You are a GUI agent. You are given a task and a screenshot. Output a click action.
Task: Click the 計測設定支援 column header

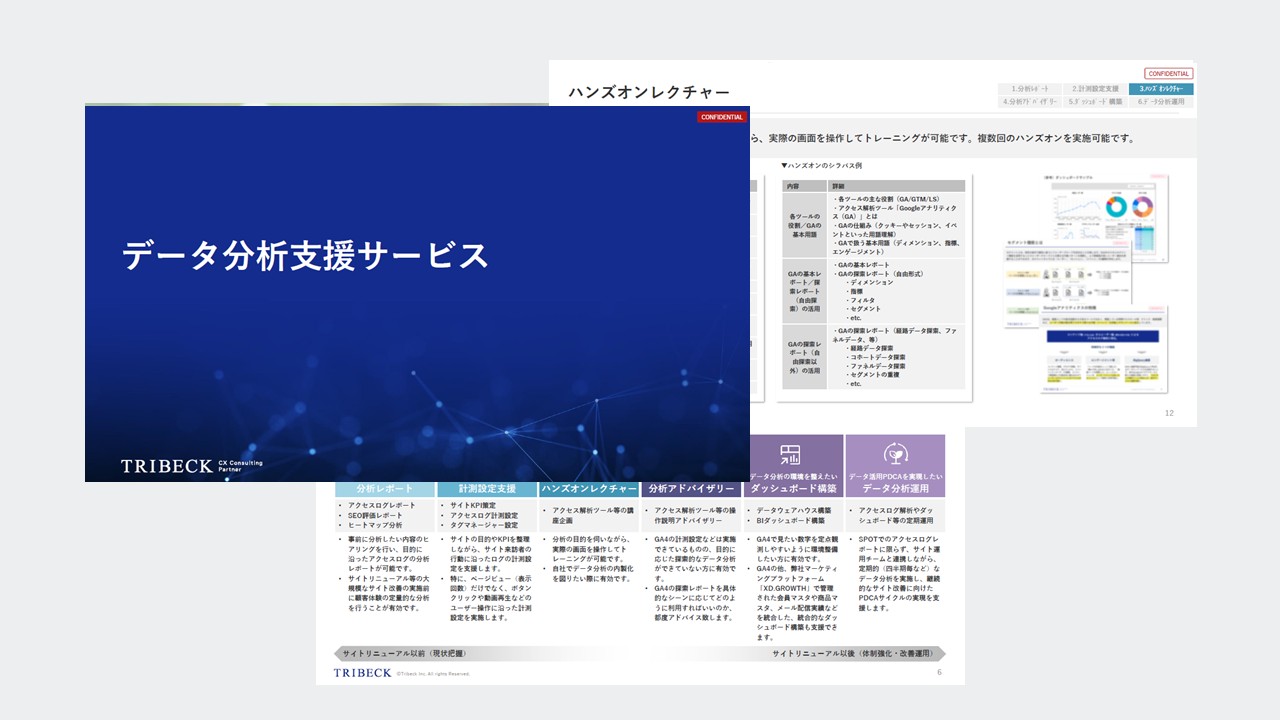487,489
